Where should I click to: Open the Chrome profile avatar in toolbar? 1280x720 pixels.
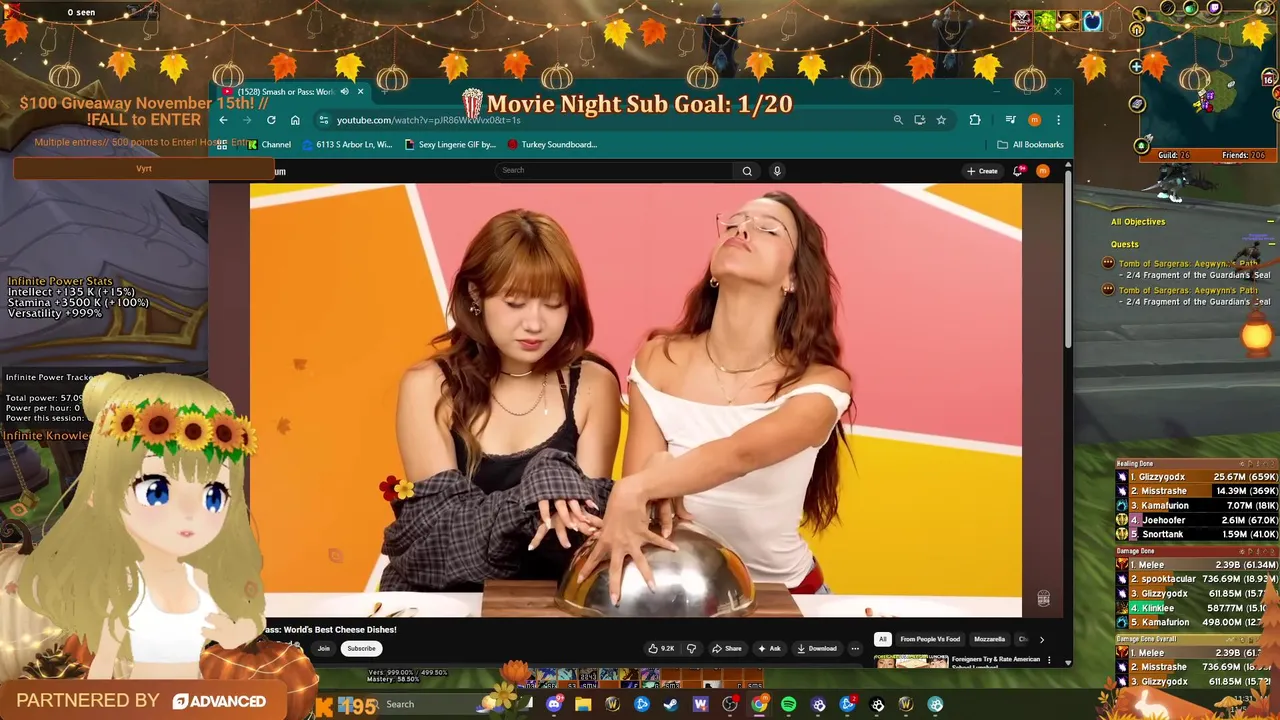tap(1034, 120)
